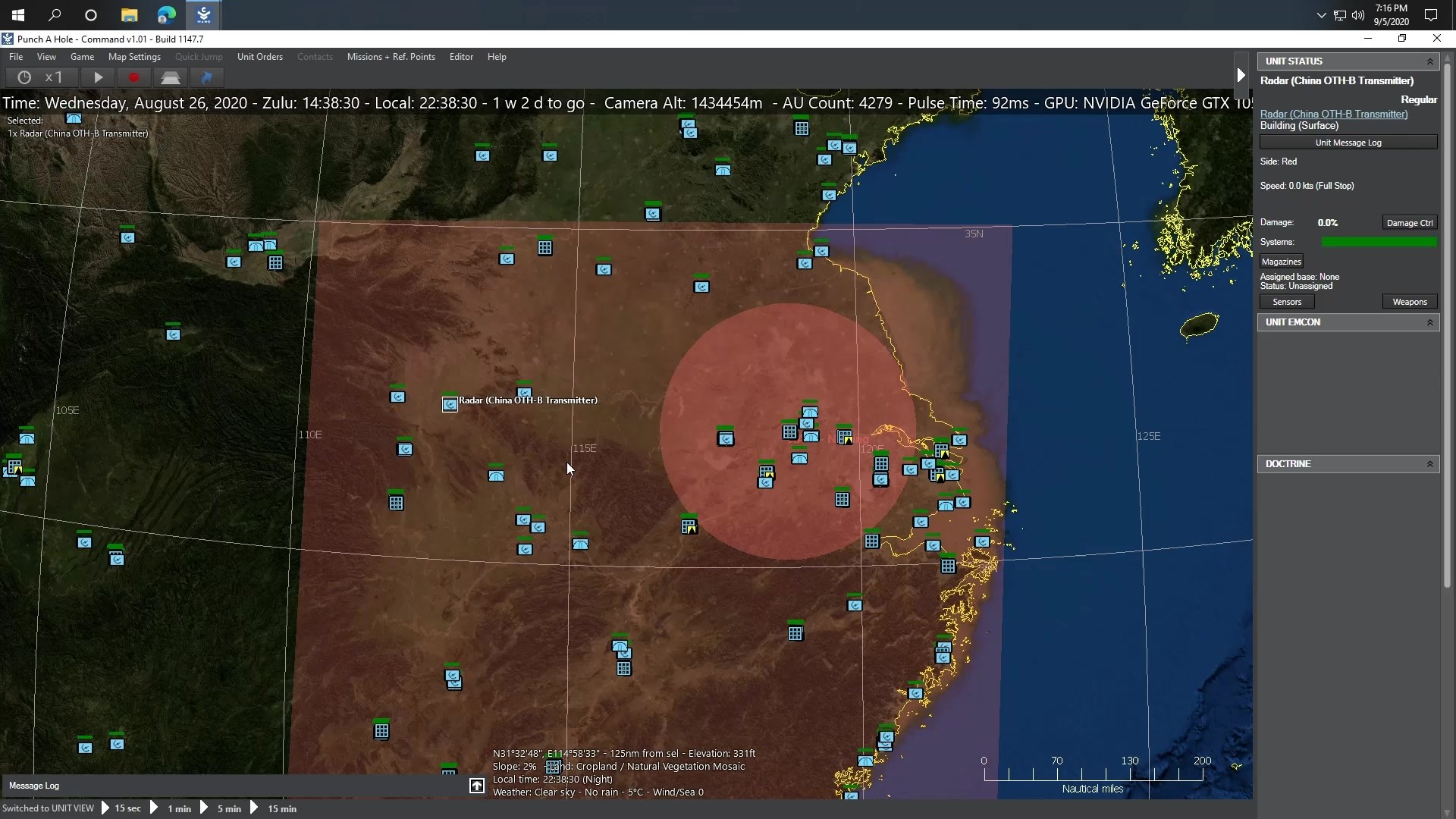Open the File menu
Screen dimensions: 1456x819
pos(16,57)
